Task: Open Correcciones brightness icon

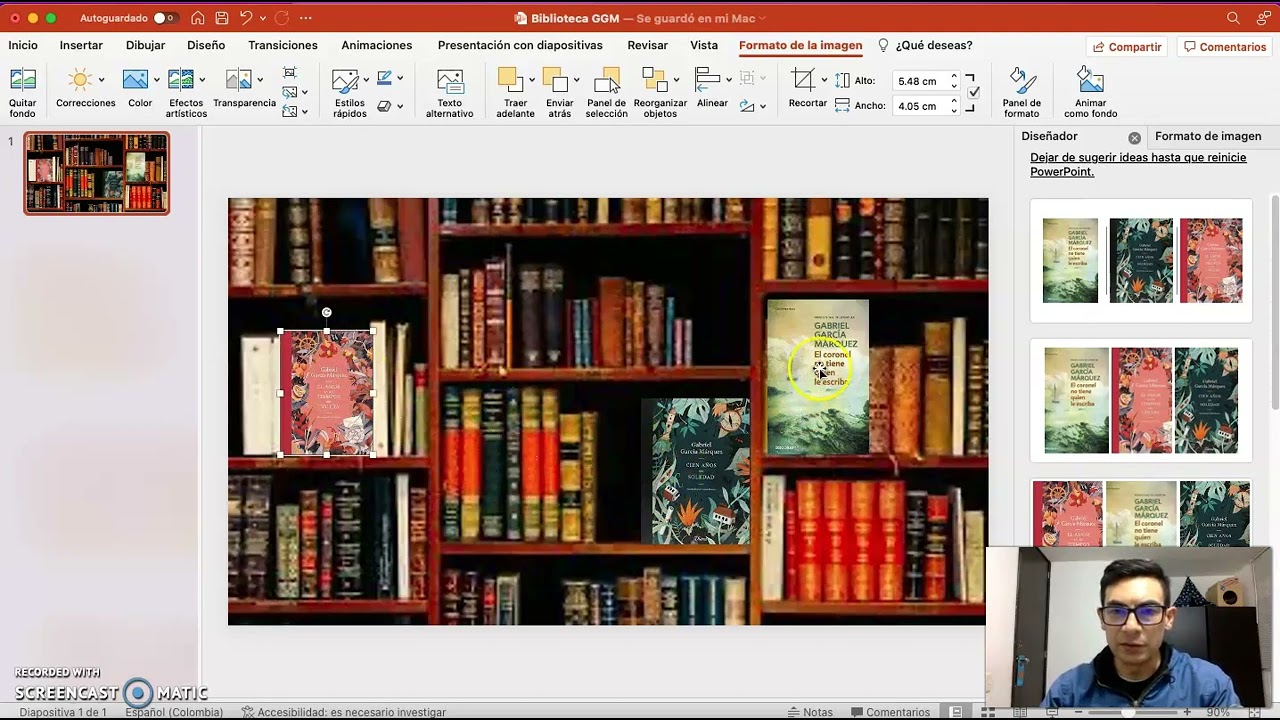Action: pos(80,80)
